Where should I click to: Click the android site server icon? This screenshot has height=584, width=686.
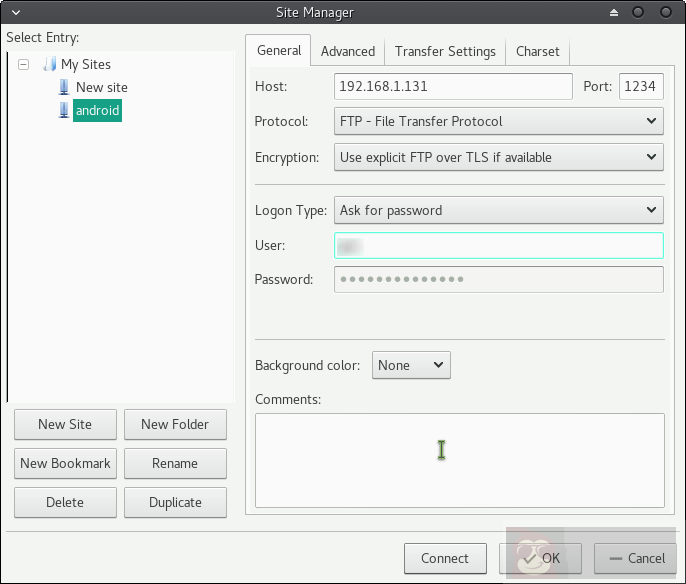[x=64, y=111]
